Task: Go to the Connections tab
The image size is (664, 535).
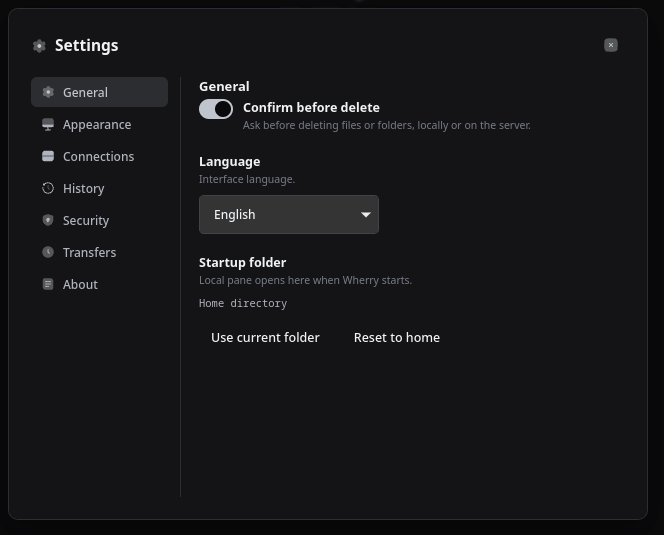Action: click(x=100, y=156)
